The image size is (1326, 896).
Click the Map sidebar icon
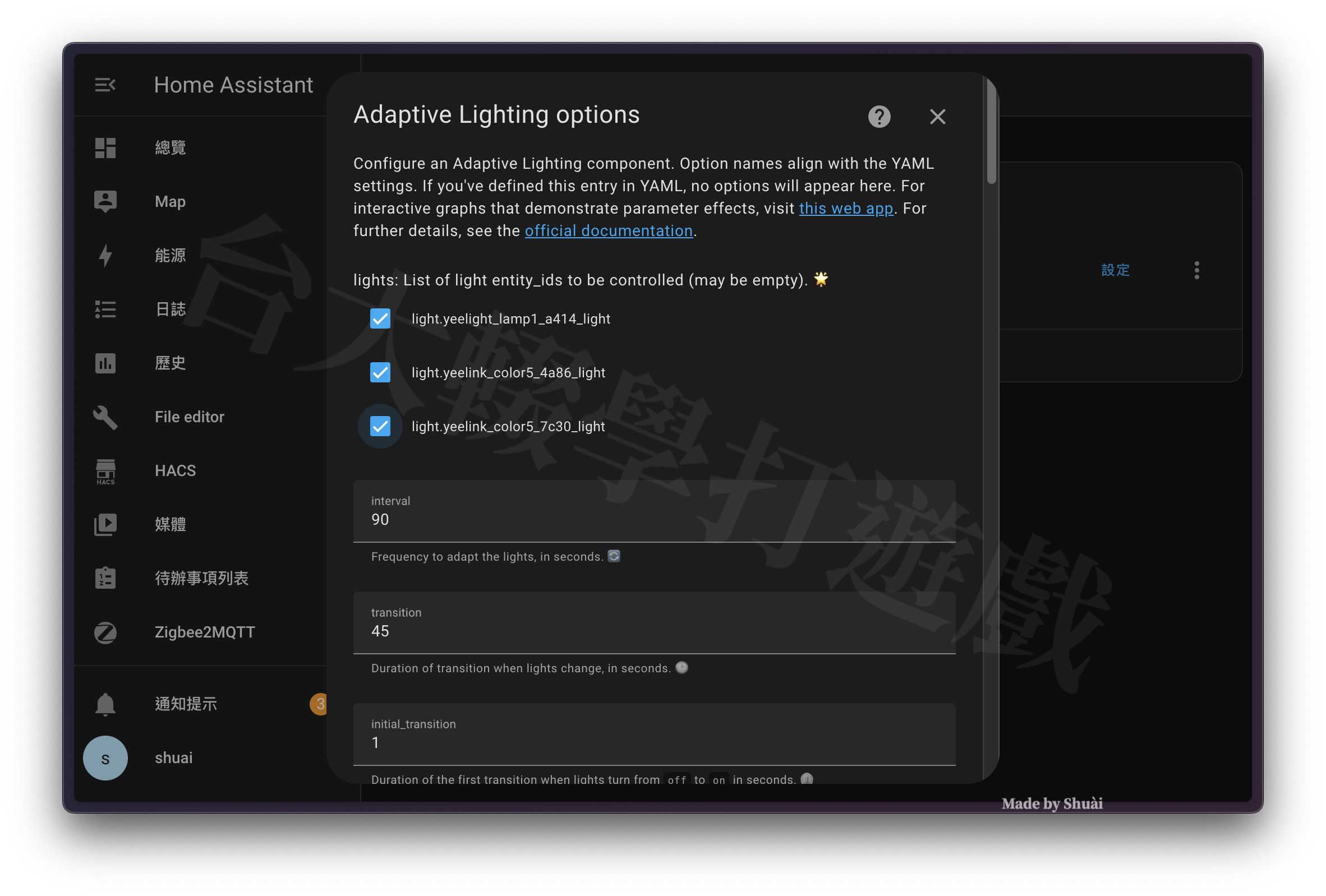(105, 201)
